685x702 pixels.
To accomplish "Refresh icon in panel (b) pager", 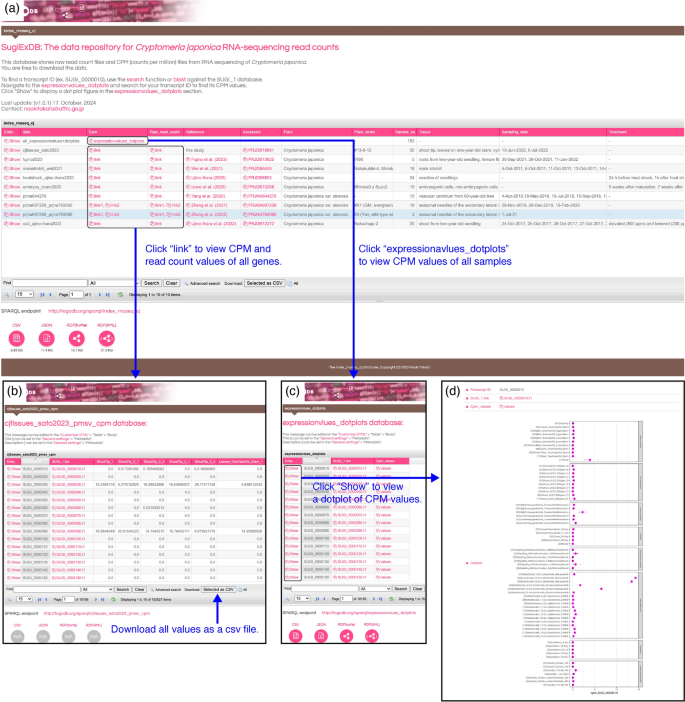I will 113,599.
